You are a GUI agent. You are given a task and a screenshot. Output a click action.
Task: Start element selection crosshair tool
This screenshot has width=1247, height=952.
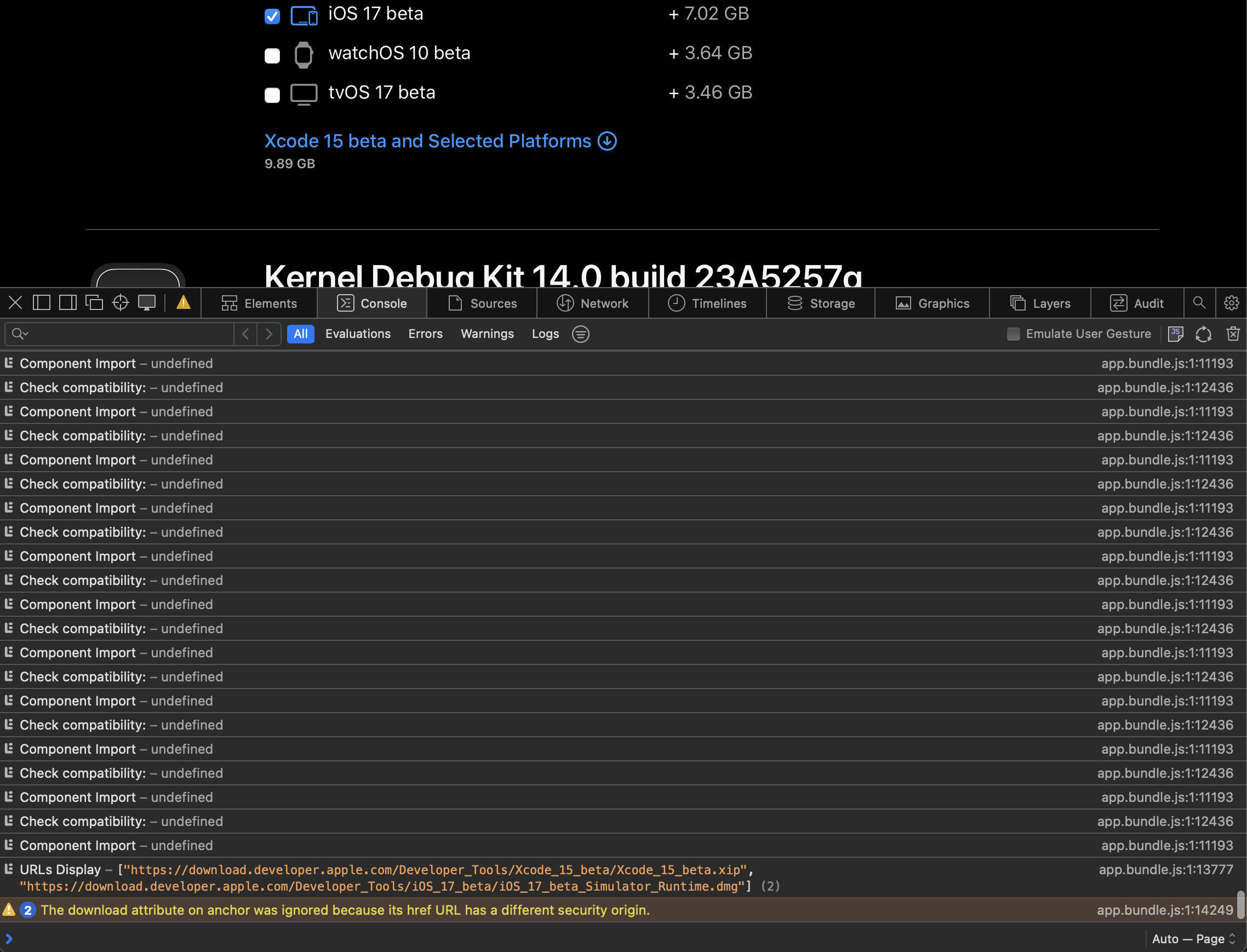pos(120,303)
